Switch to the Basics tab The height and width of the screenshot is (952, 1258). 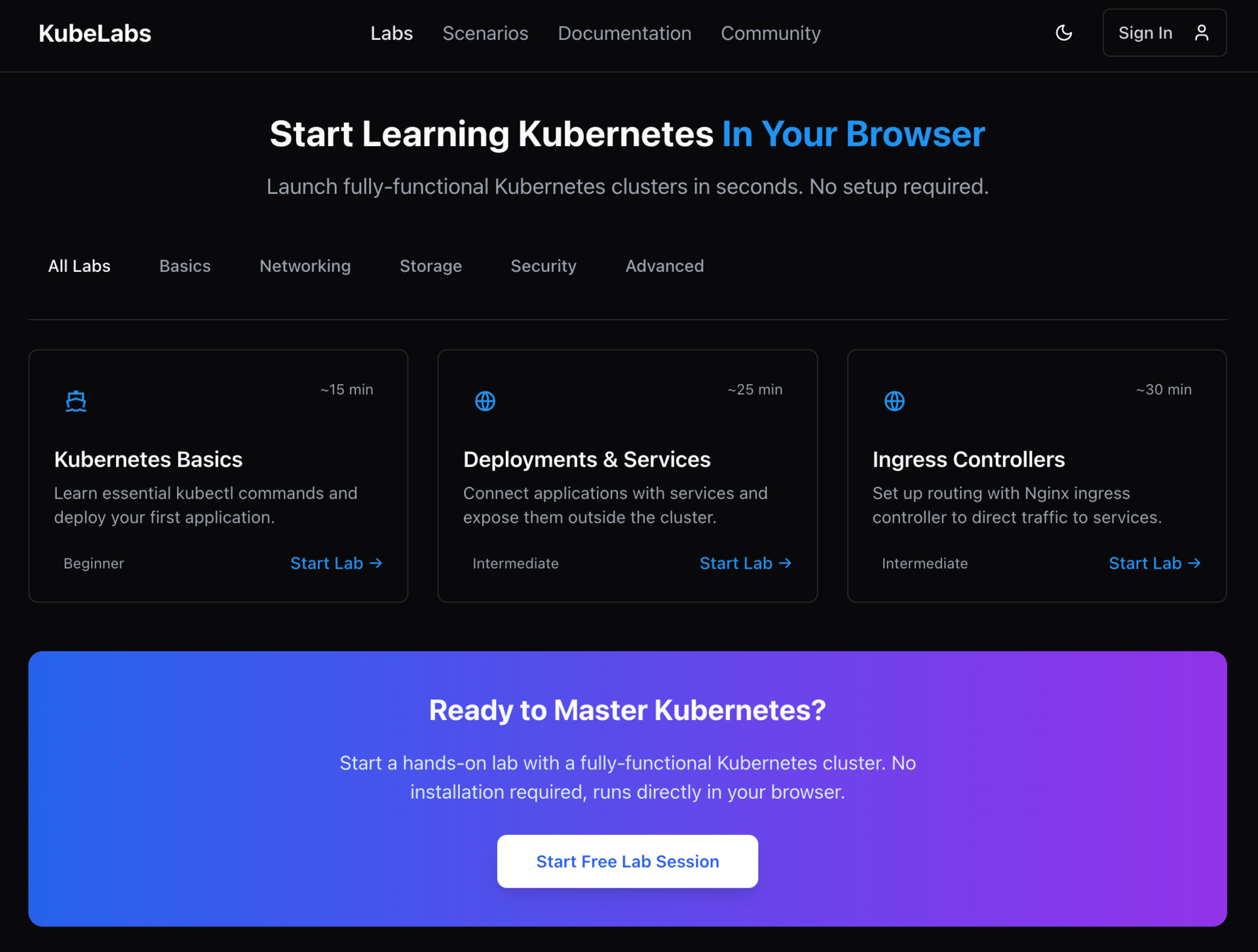[x=185, y=266]
